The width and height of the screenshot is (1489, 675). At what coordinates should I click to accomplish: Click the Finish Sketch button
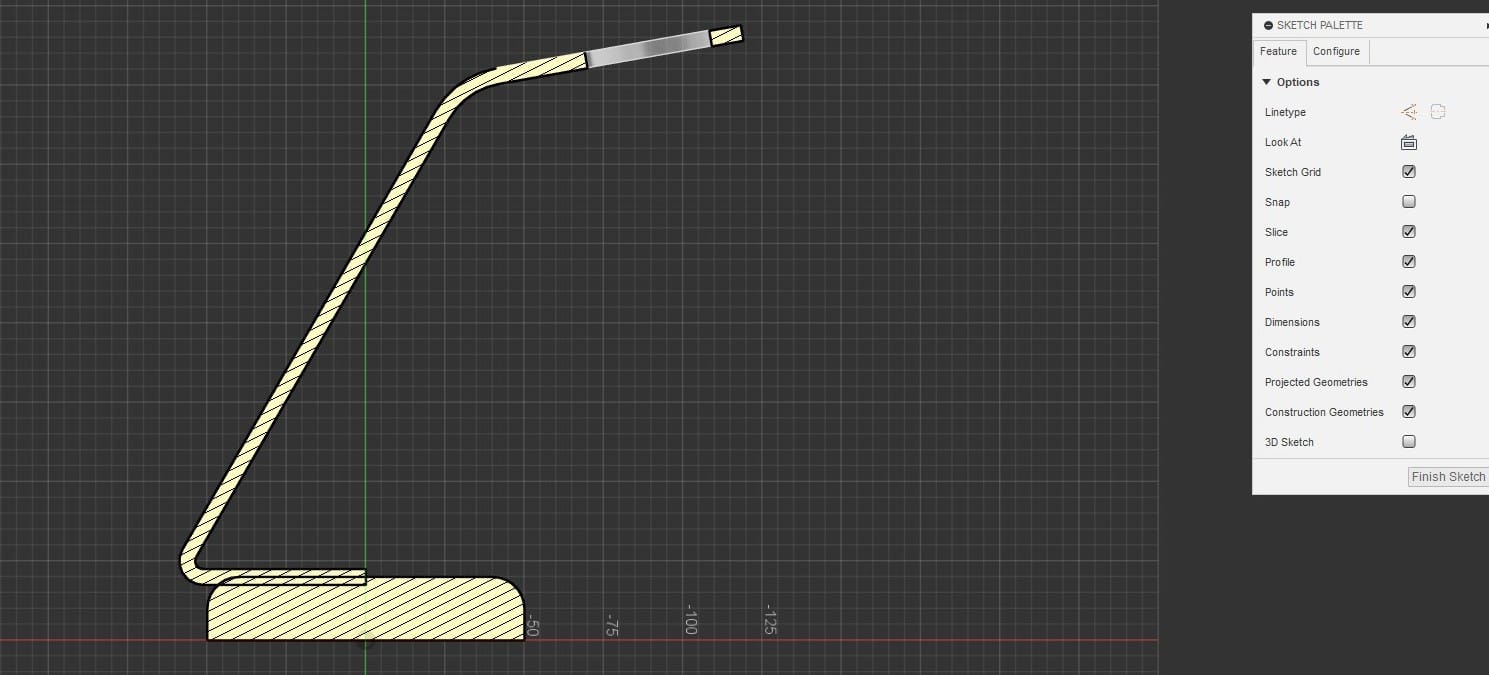(x=1447, y=477)
